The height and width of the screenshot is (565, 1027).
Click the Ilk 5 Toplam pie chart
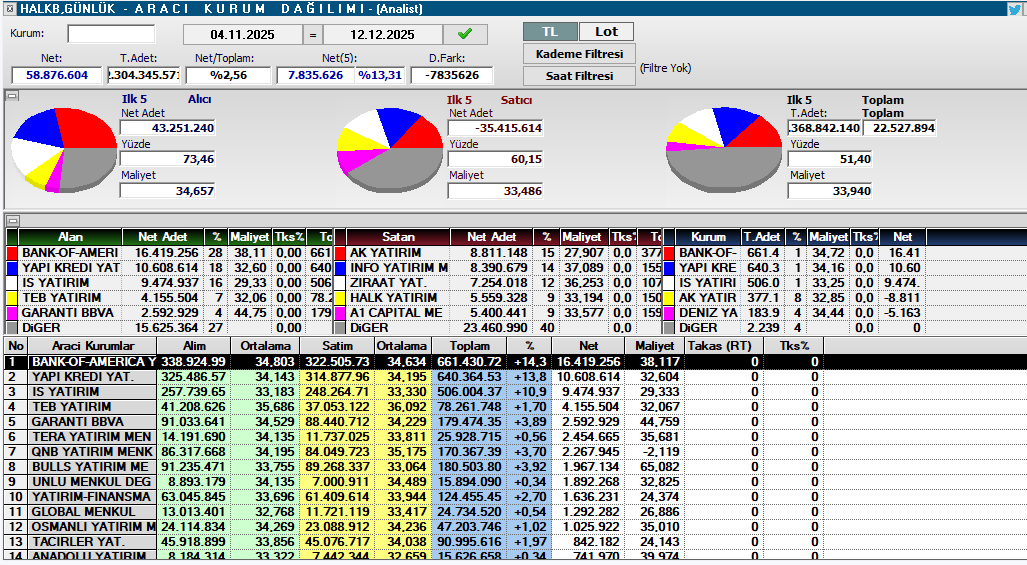[723, 150]
